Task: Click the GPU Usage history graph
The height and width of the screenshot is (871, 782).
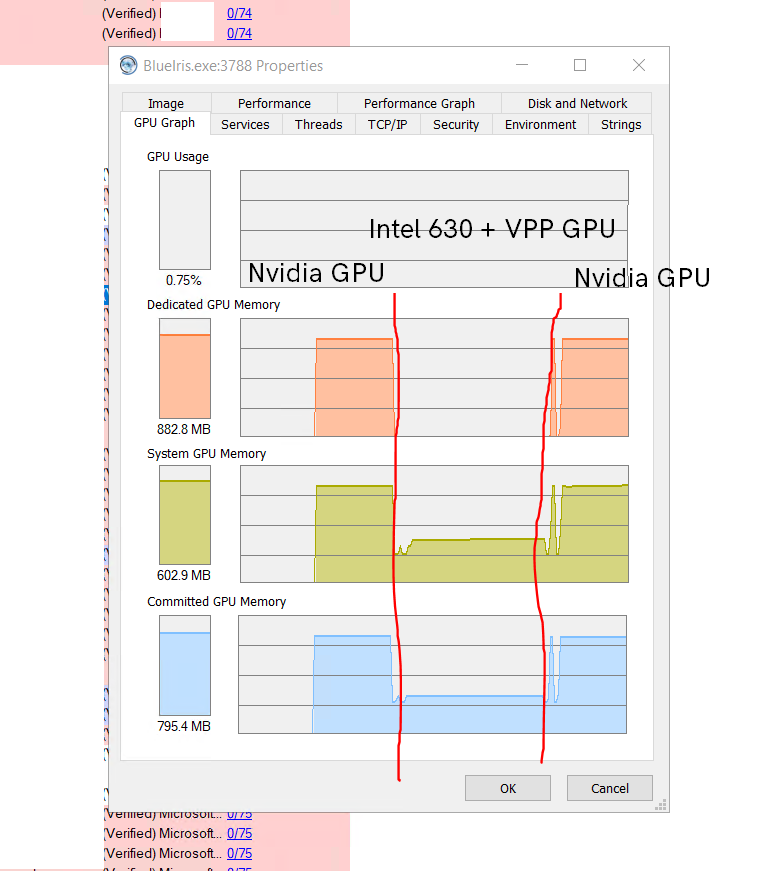Action: click(434, 229)
